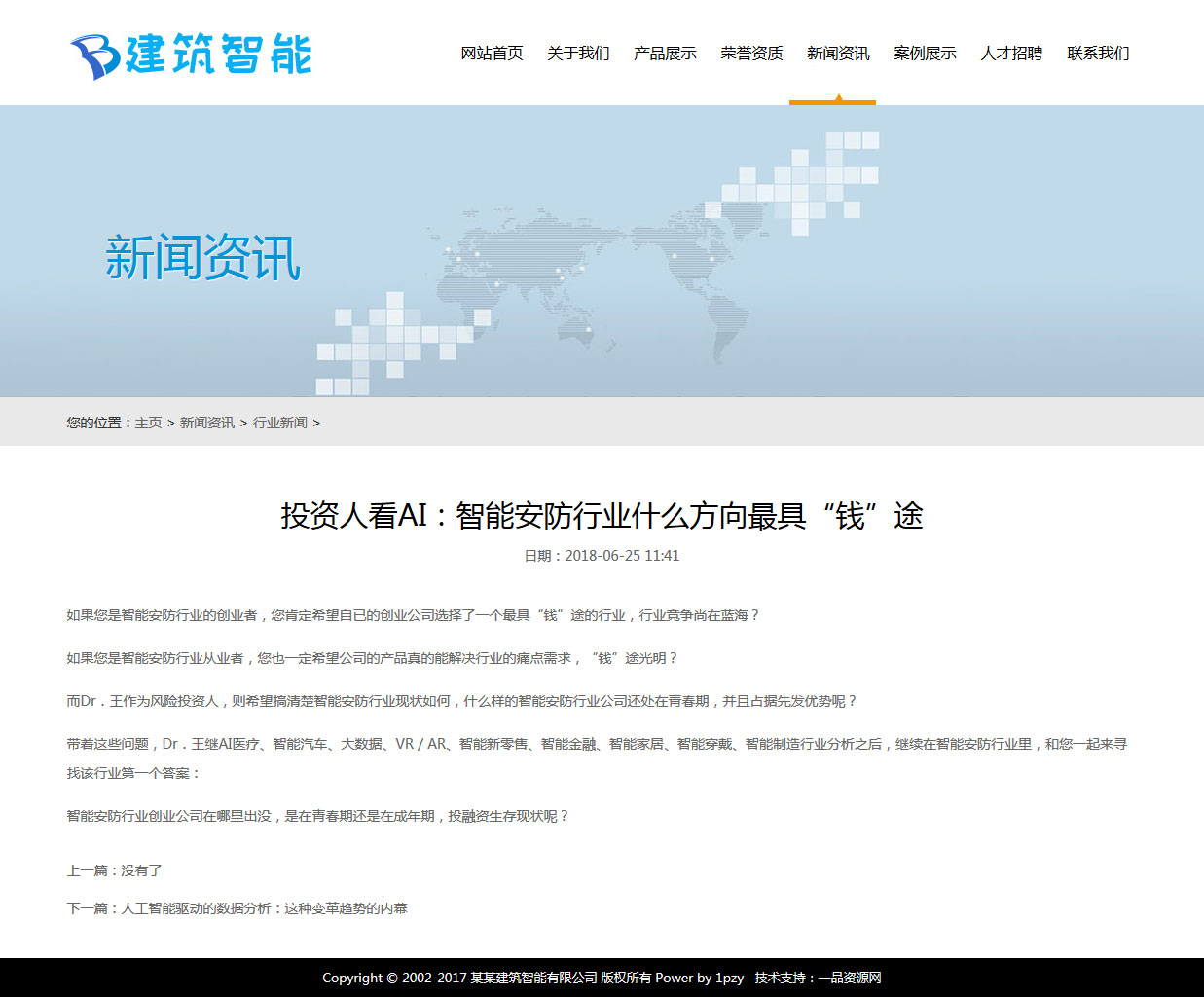Image resolution: width=1204 pixels, height=997 pixels.
Task: Select 荣誉资质 in the navigation bar
Action: (751, 54)
